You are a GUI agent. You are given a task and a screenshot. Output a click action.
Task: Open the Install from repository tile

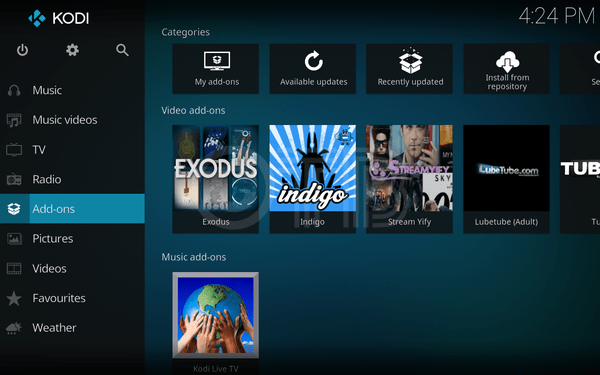click(x=507, y=68)
